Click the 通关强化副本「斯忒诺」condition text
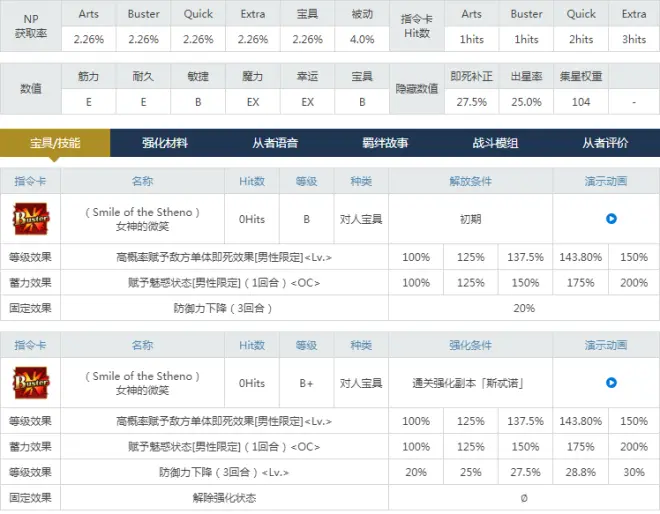The height and width of the screenshot is (514, 660). coord(468,383)
